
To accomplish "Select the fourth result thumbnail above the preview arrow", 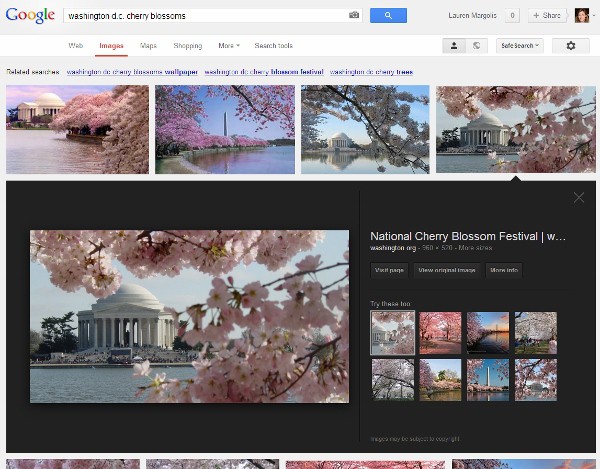I will point(516,129).
